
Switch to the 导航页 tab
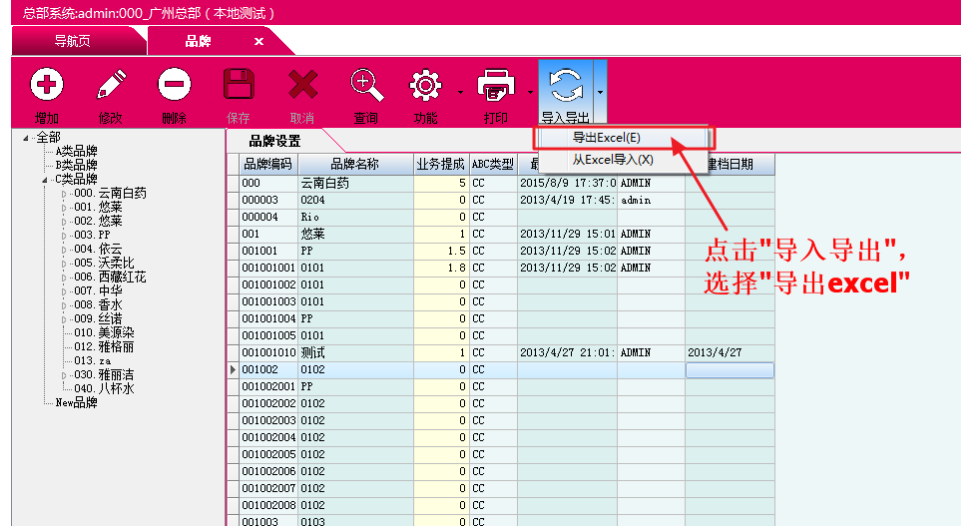(72, 41)
